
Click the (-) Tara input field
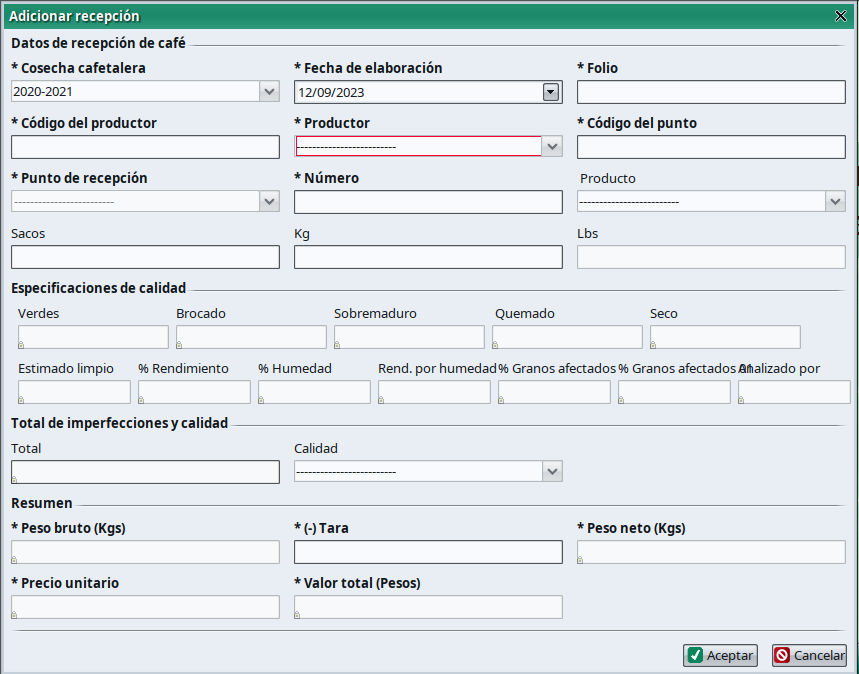coord(428,552)
